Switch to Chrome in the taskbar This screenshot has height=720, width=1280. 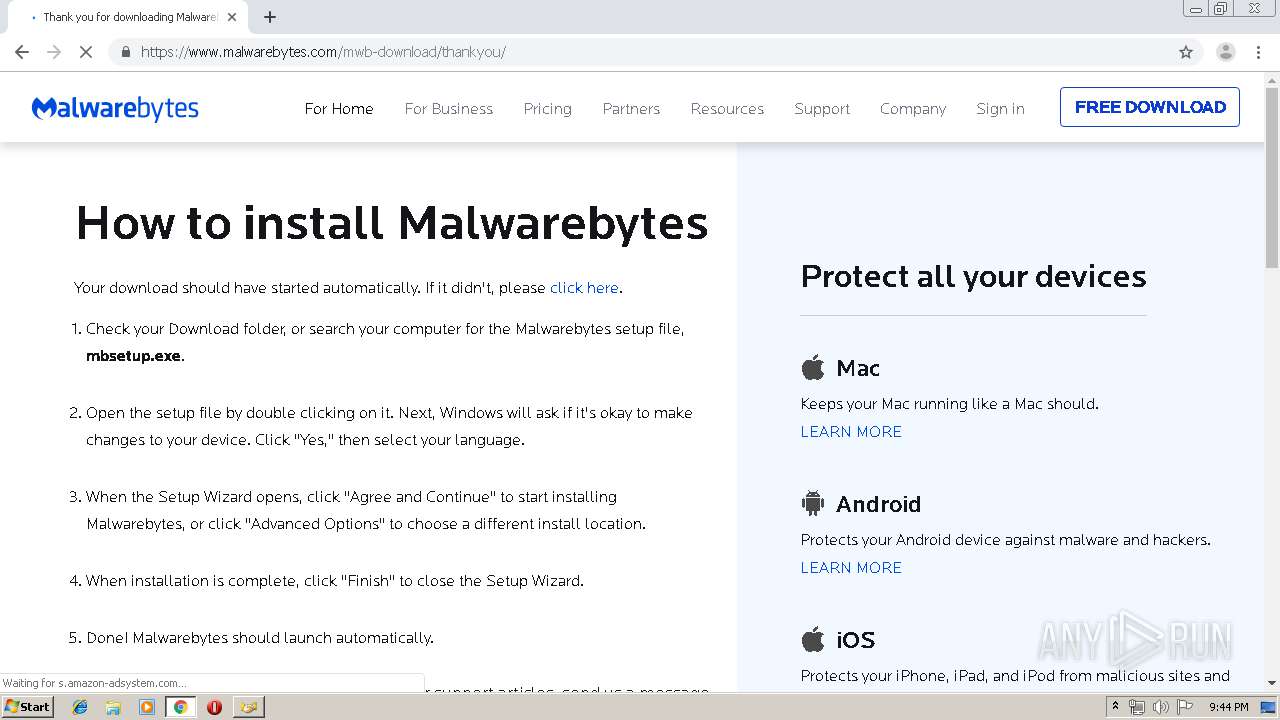click(x=180, y=707)
